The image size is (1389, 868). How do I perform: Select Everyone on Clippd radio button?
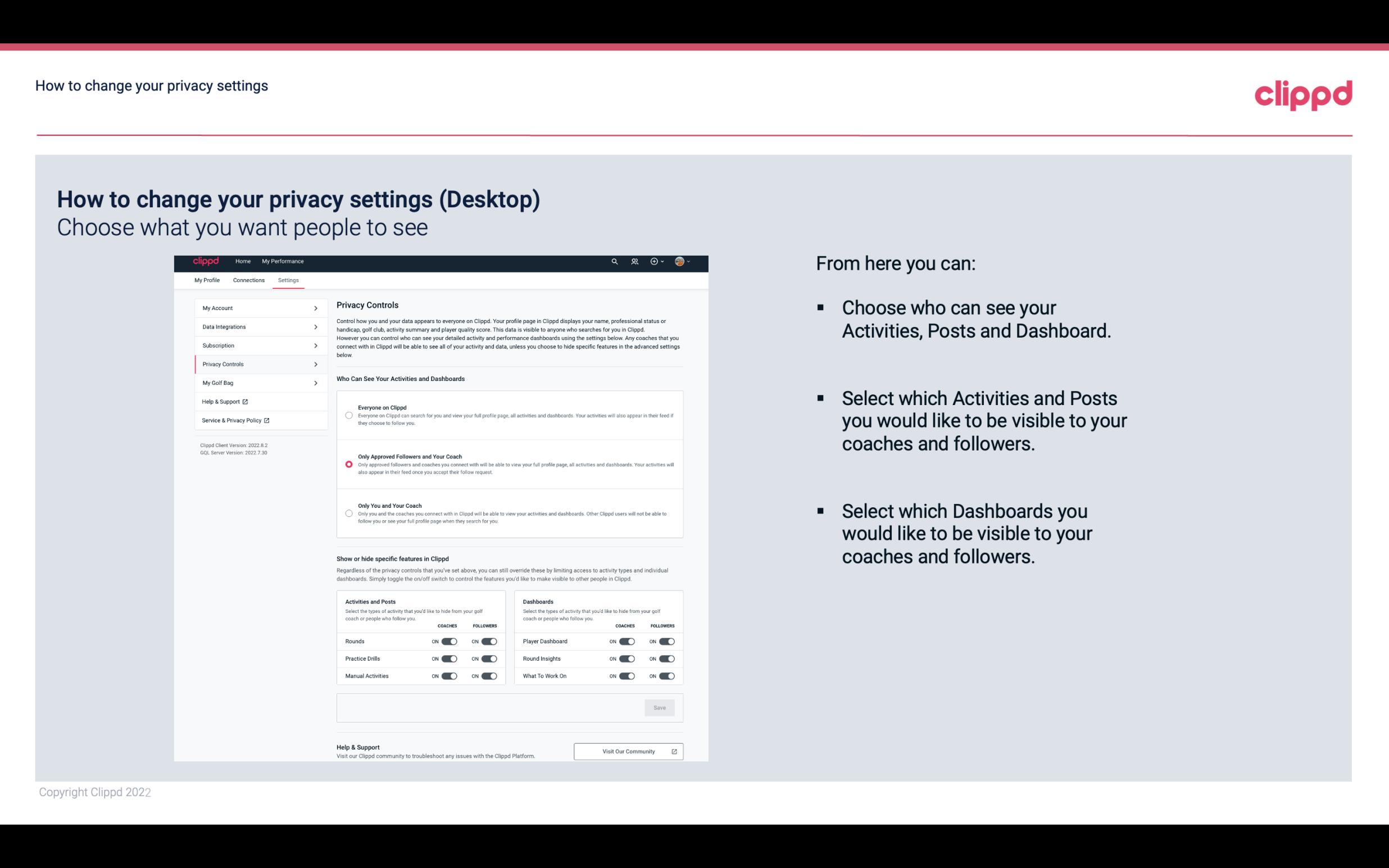(x=348, y=414)
